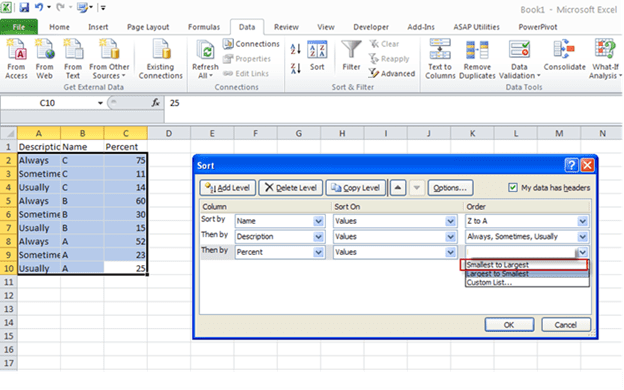Open Sort On dropdown for Description row
This screenshot has height=390, width=624.
click(x=450, y=237)
